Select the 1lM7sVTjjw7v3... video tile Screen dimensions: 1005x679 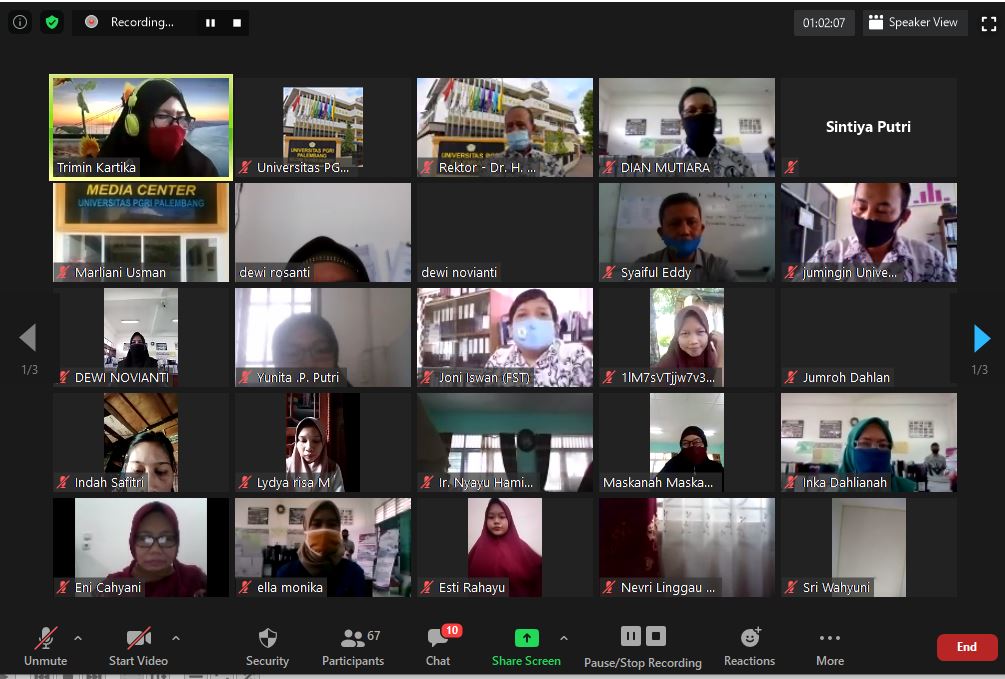[x=687, y=337]
